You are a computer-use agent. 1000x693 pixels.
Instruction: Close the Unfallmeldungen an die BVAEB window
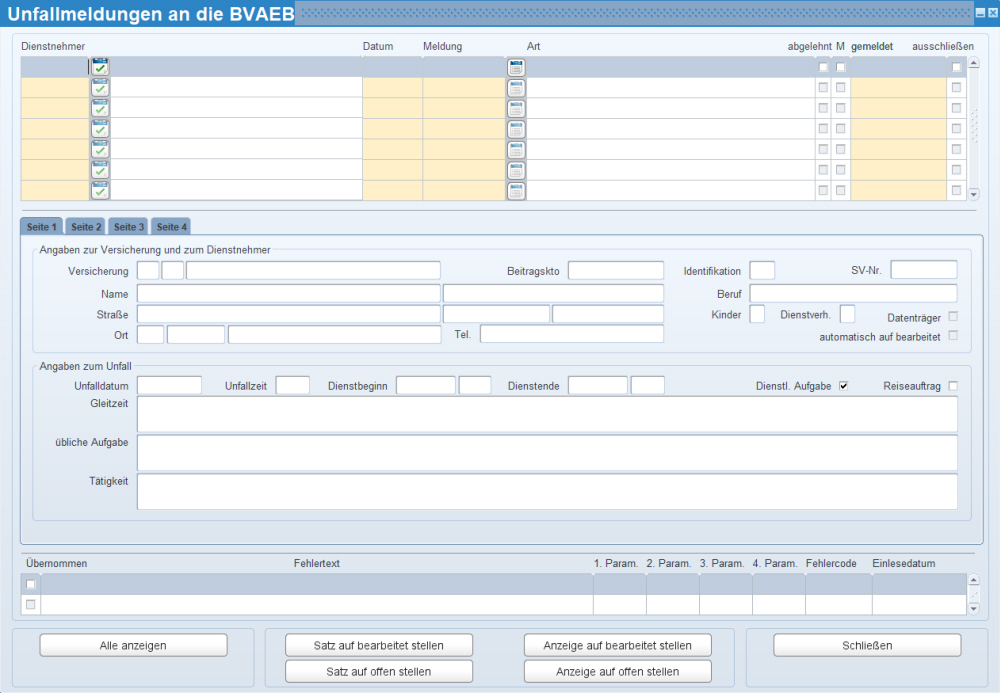click(992, 13)
